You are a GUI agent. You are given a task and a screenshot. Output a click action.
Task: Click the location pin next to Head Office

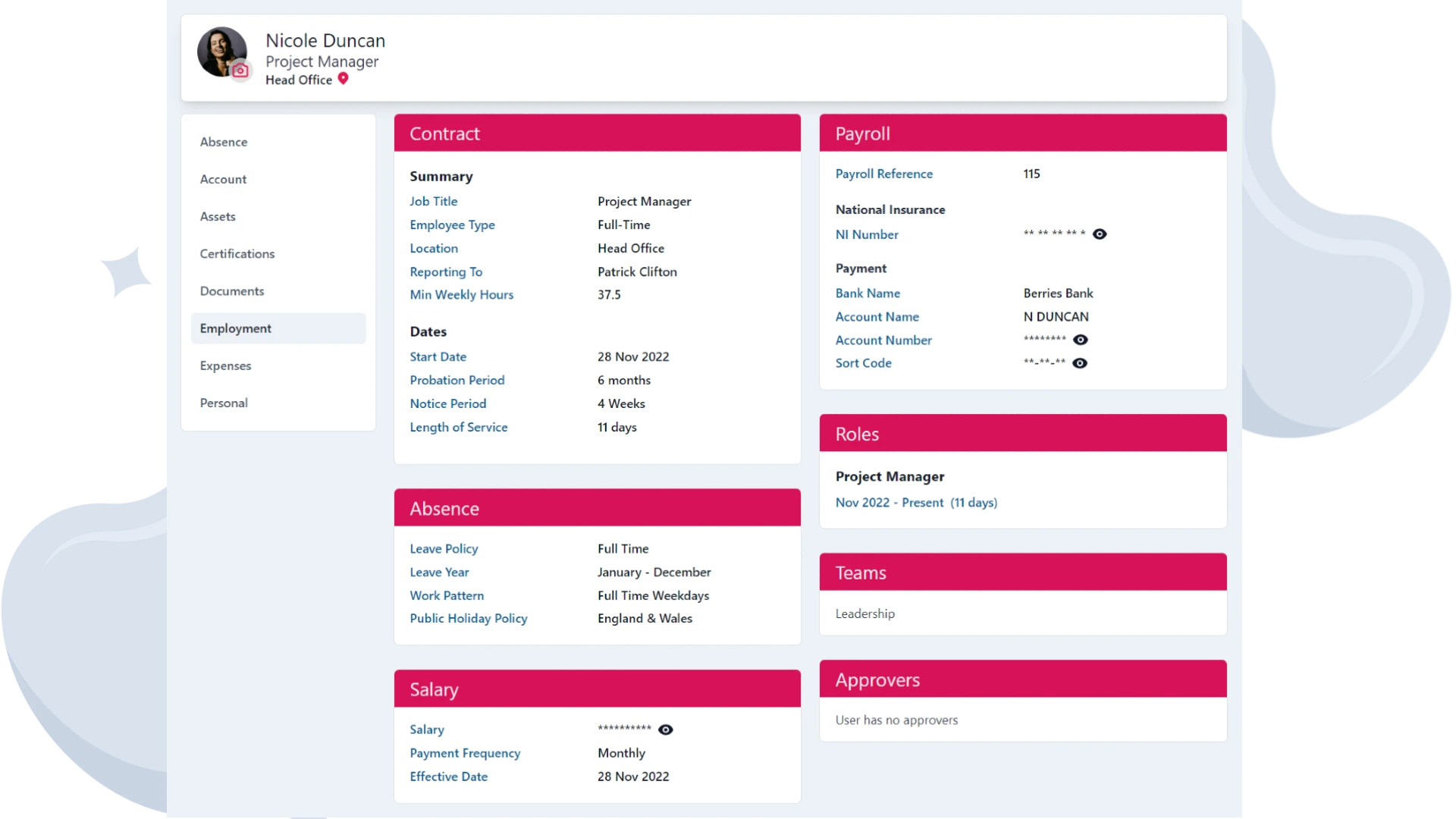coord(344,79)
